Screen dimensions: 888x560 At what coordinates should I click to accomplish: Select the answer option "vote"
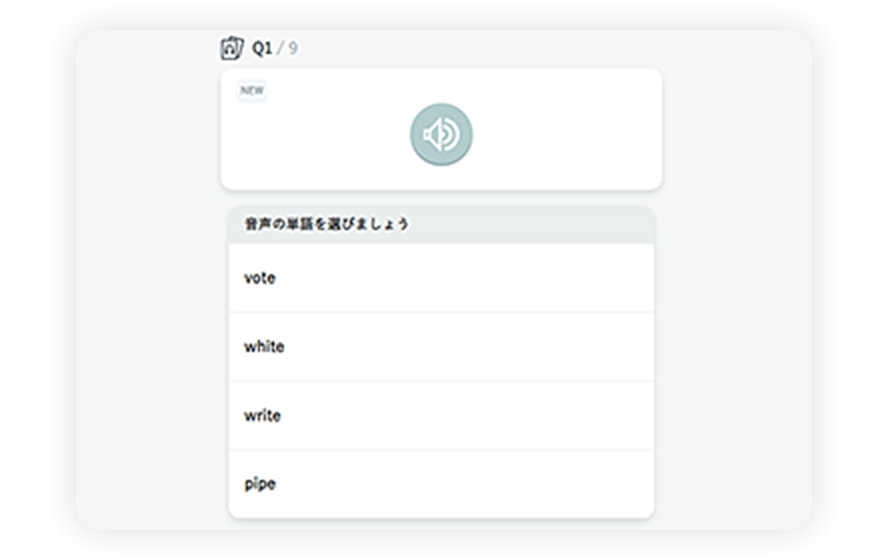coord(441,278)
